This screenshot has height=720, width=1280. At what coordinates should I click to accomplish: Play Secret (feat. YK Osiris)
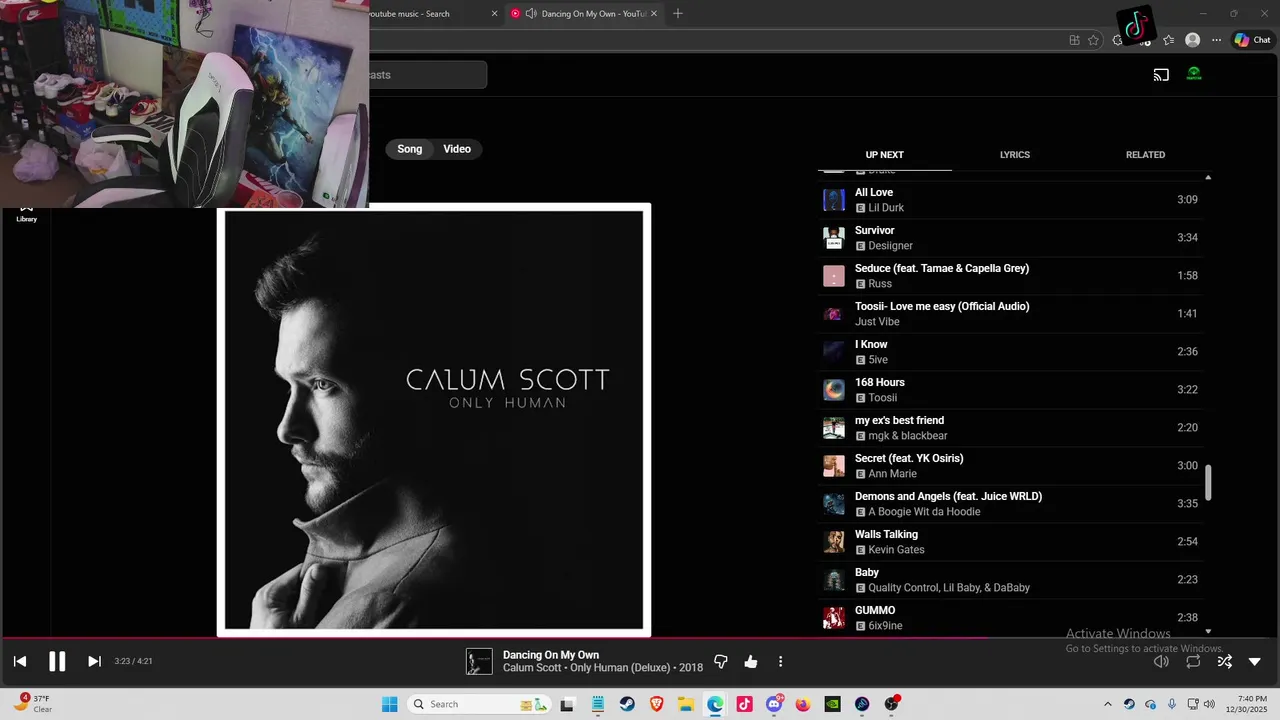(x=1010, y=466)
